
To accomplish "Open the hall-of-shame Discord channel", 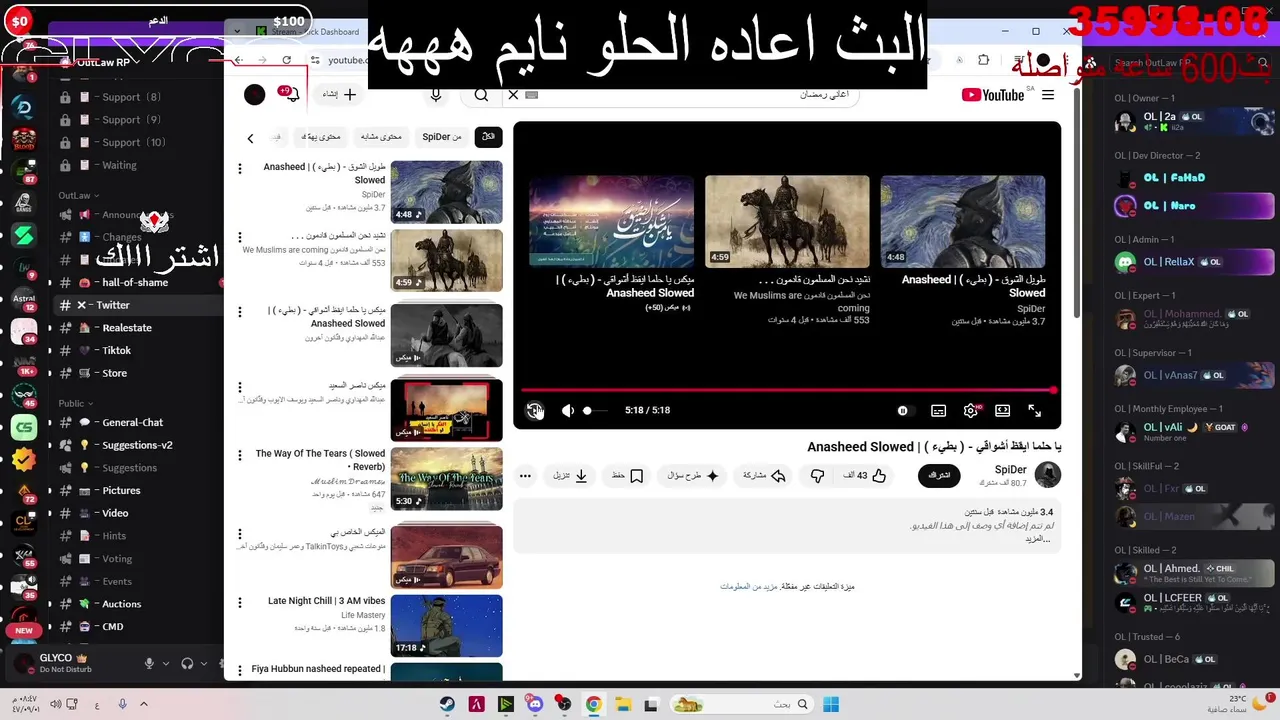I will tap(134, 282).
